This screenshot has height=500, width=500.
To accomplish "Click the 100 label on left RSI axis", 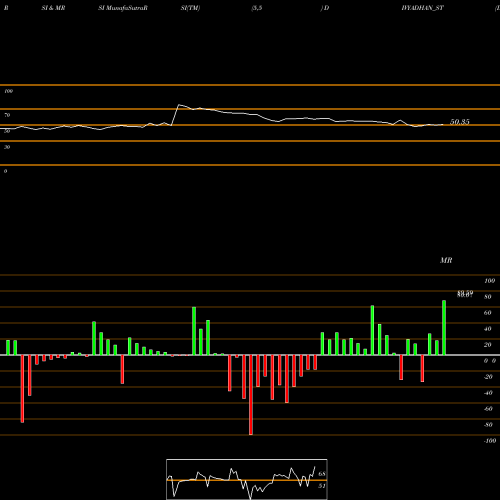I will click(x=8, y=91).
